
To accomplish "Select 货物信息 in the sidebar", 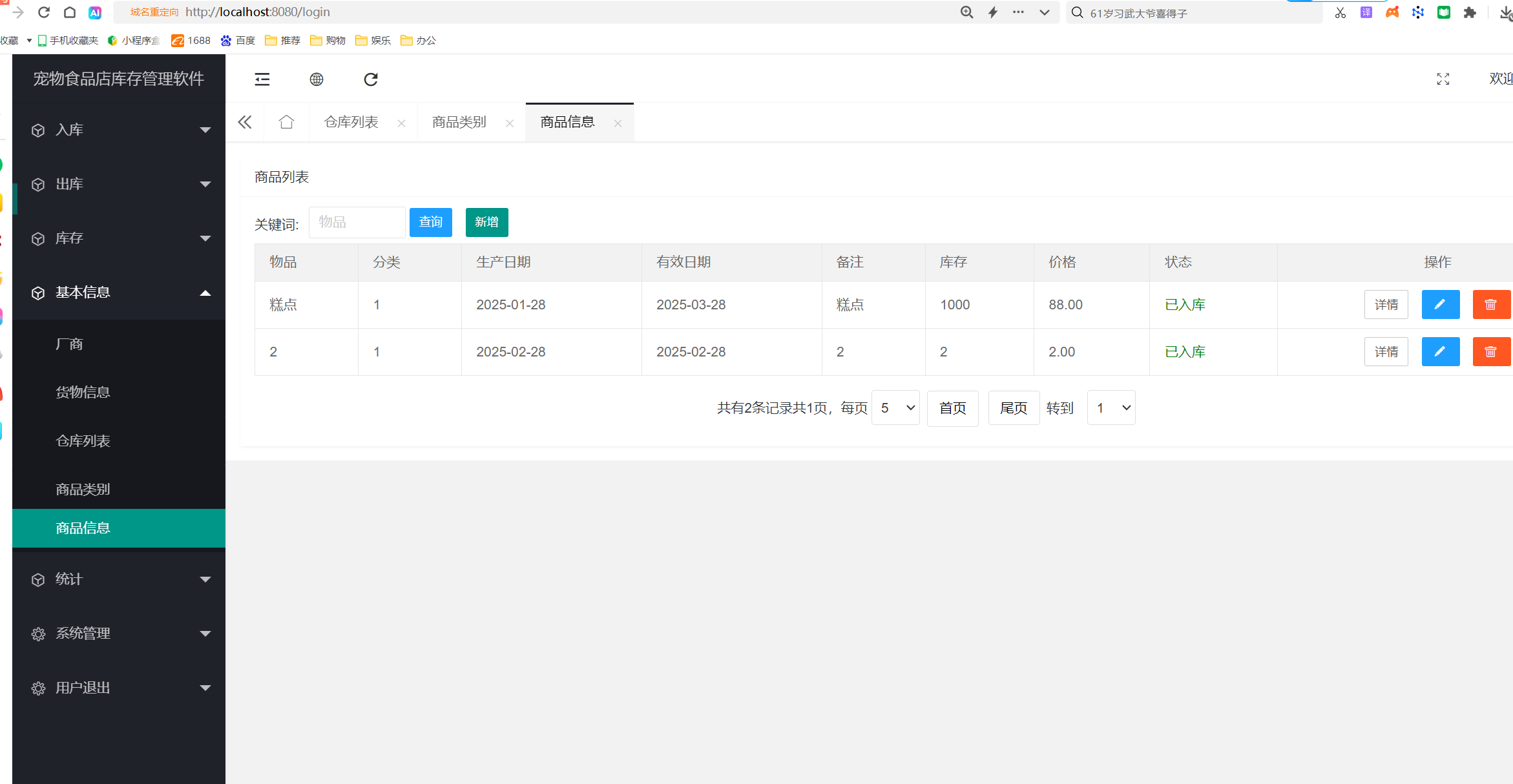I will point(83,393).
